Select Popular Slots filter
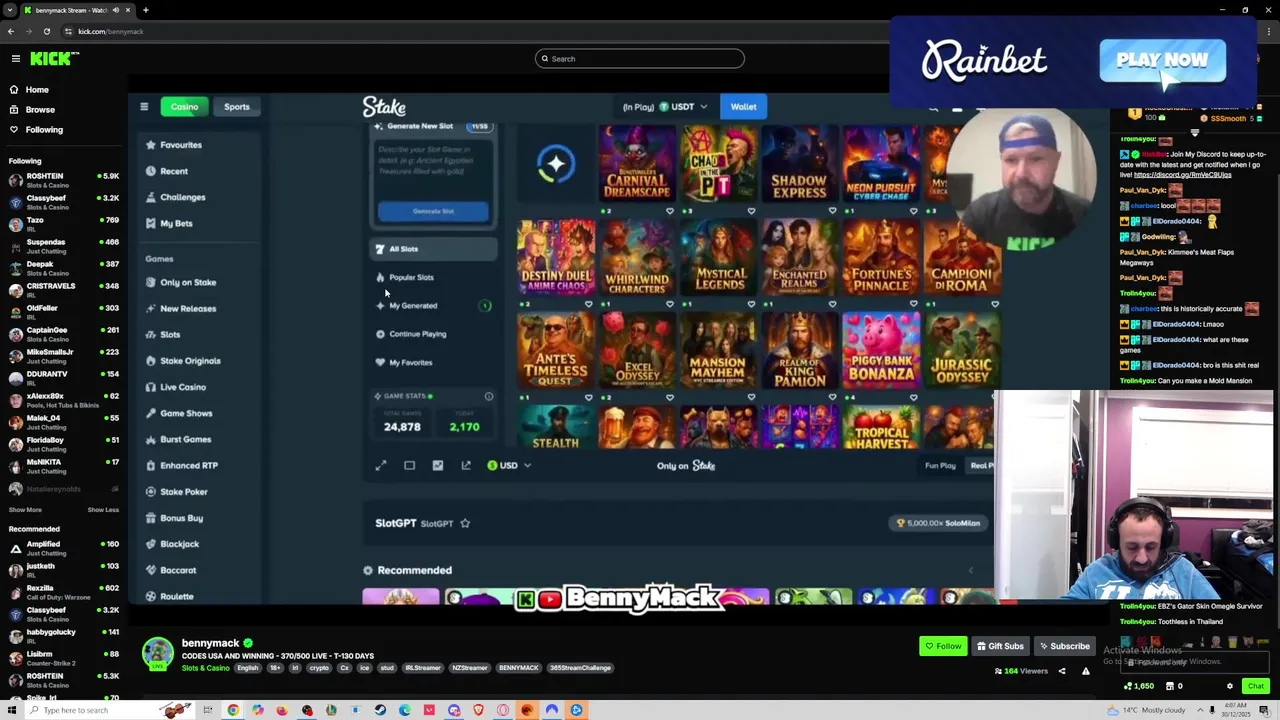 point(434,277)
